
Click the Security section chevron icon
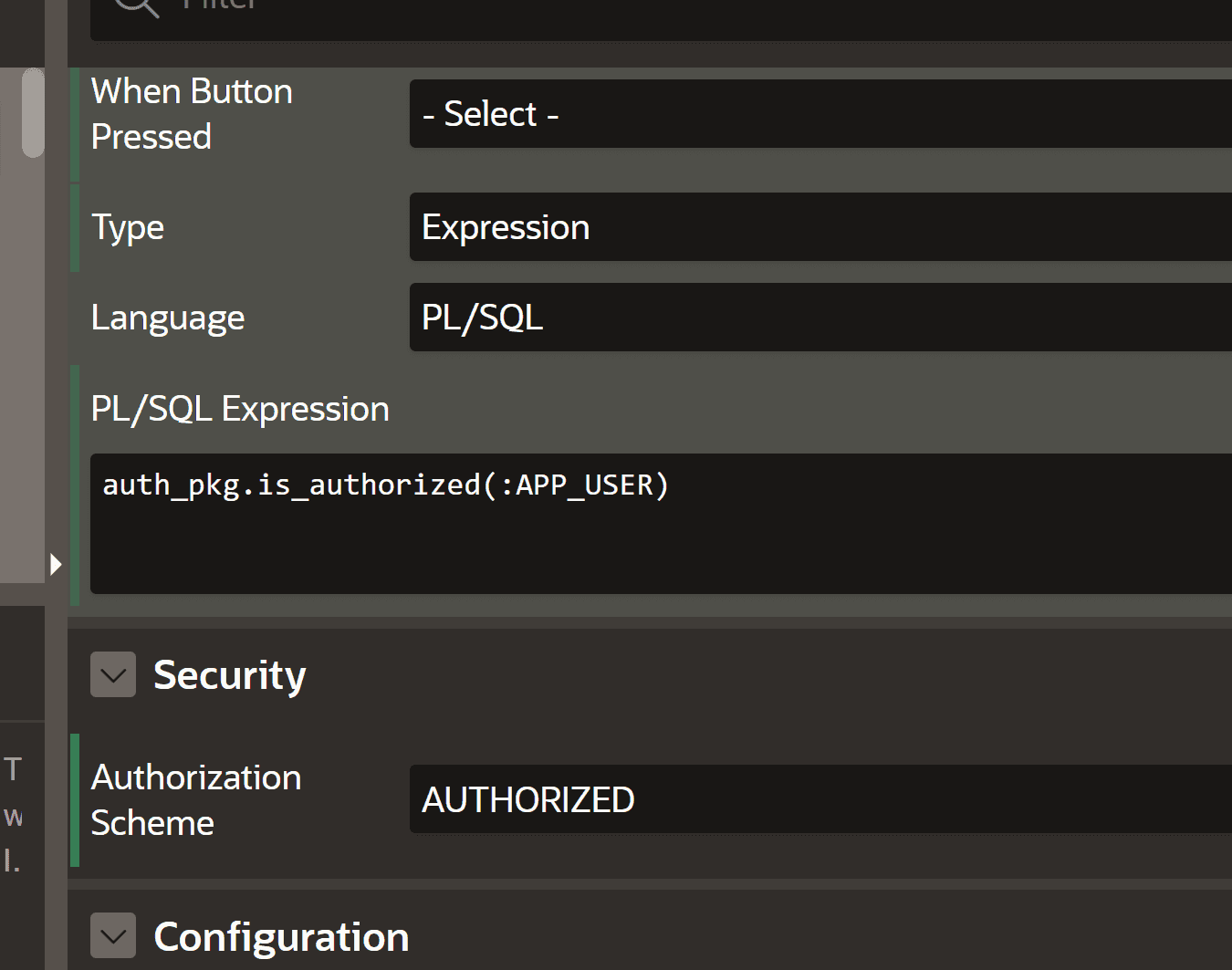111,674
